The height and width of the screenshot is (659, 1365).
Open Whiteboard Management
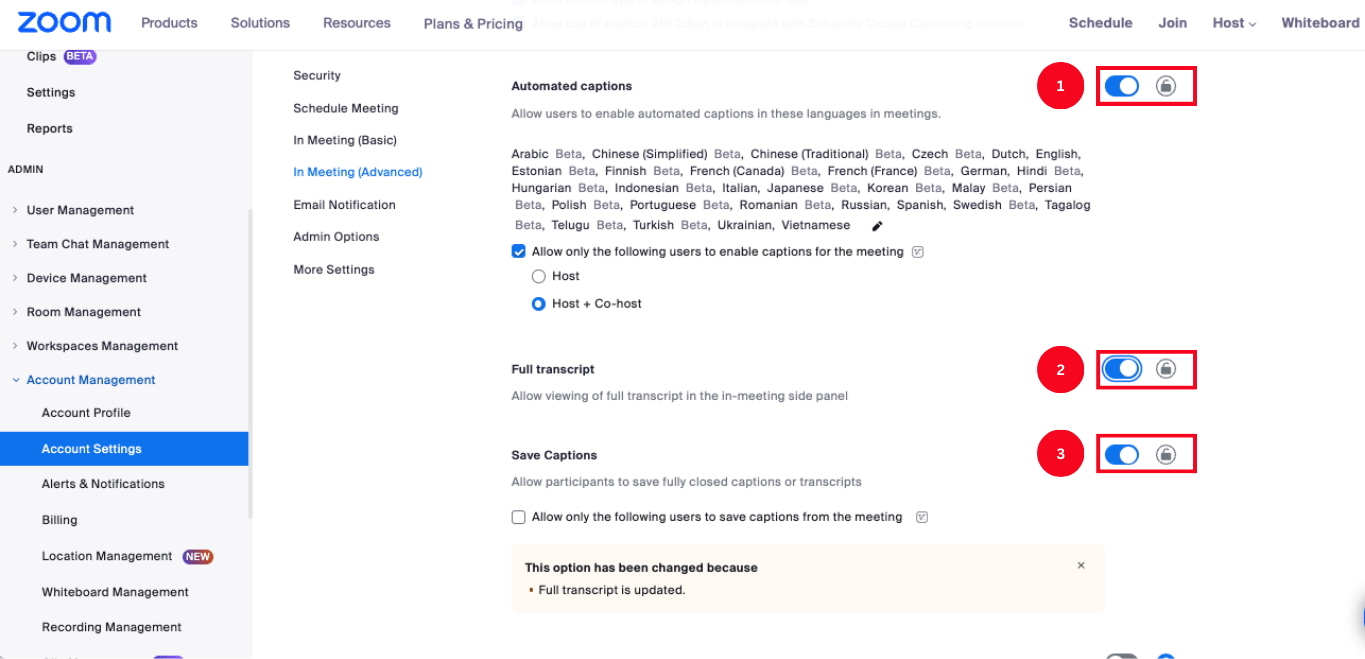click(x=115, y=592)
